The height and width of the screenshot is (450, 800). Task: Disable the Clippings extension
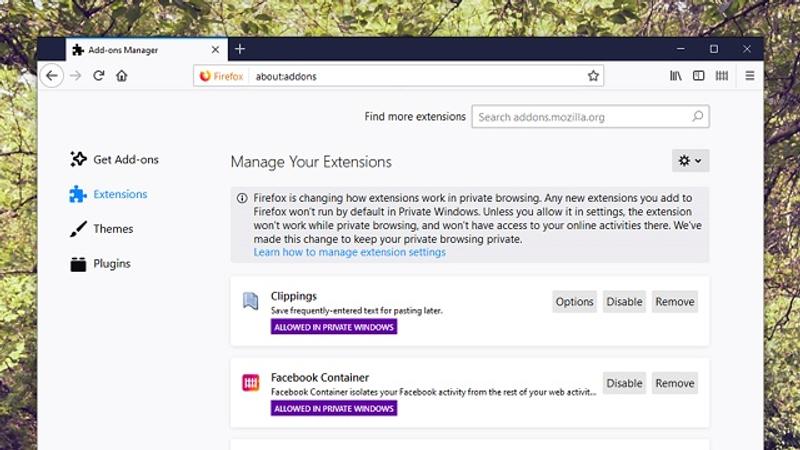pyautogui.click(x=624, y=302)
